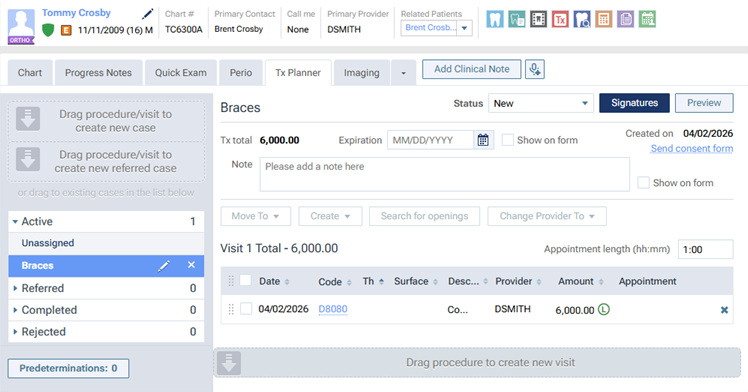Click the Add Clinical Note button
This screenshot has width=748, height=392.
point(472,70)
